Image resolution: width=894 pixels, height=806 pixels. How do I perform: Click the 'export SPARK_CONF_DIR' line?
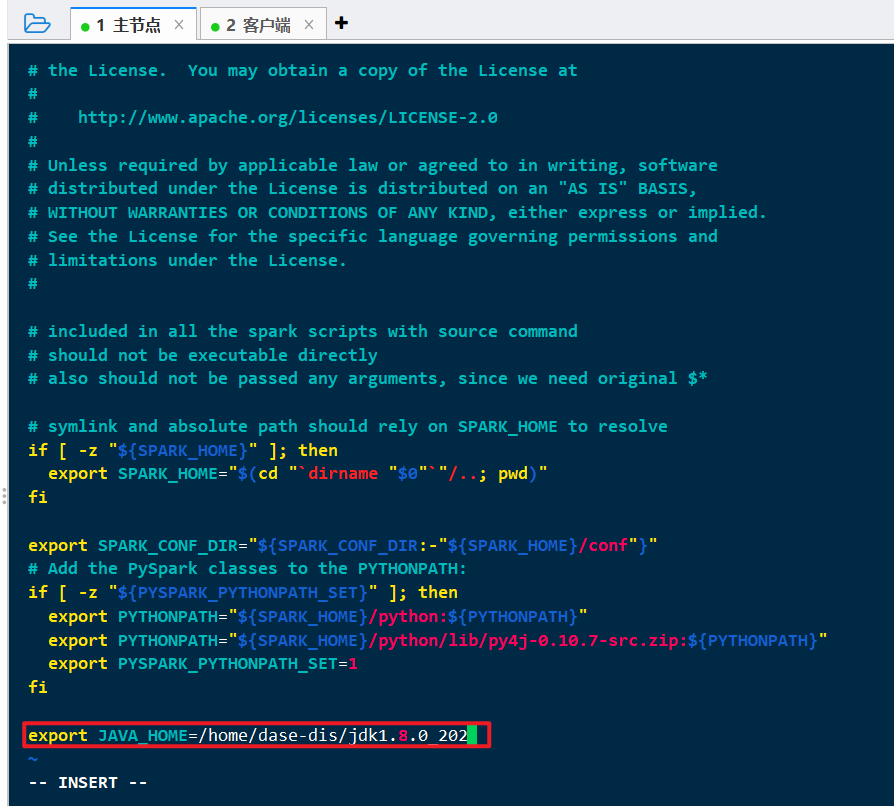tap(343, 546)
